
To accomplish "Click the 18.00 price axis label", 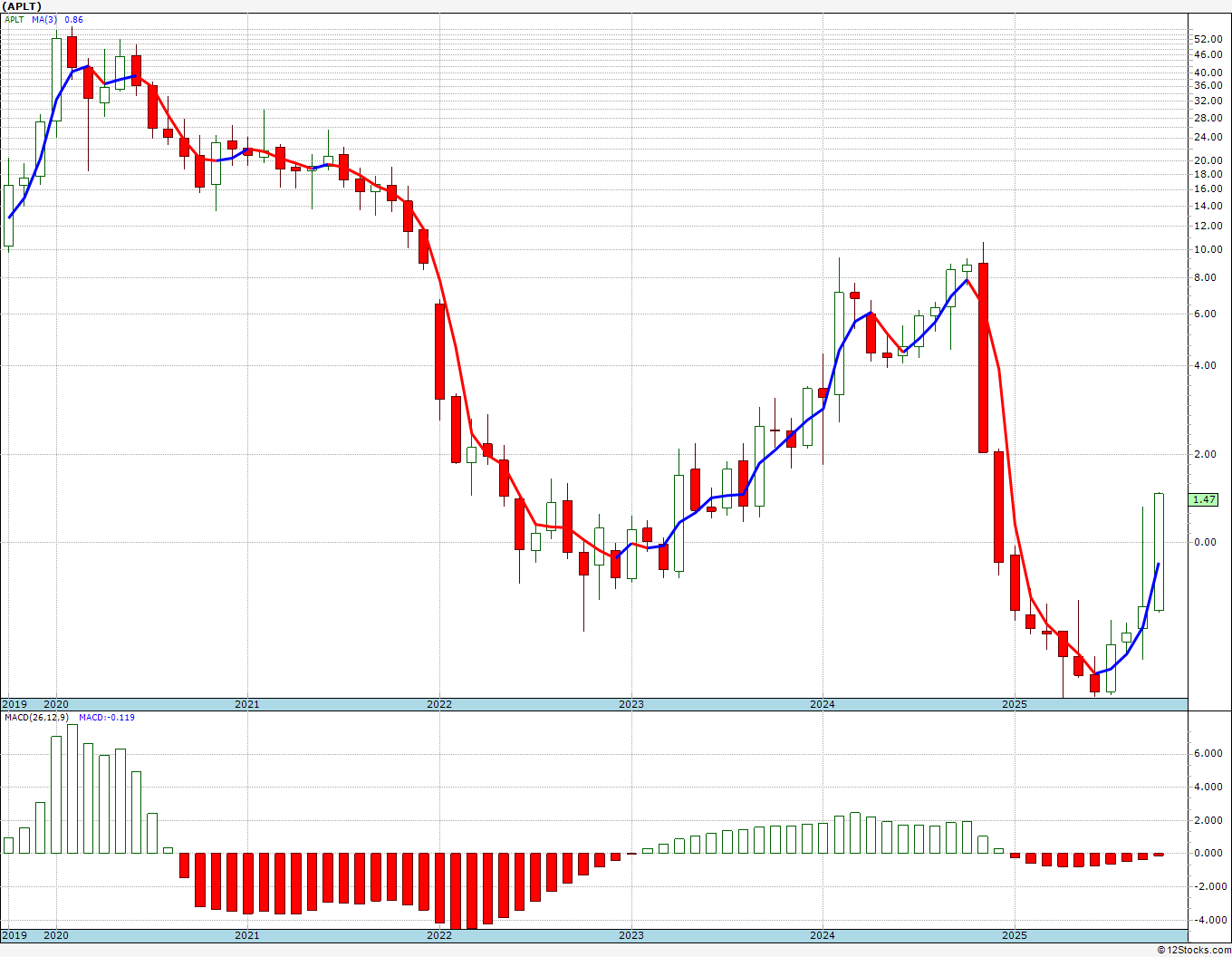I will coord(1208,174).
